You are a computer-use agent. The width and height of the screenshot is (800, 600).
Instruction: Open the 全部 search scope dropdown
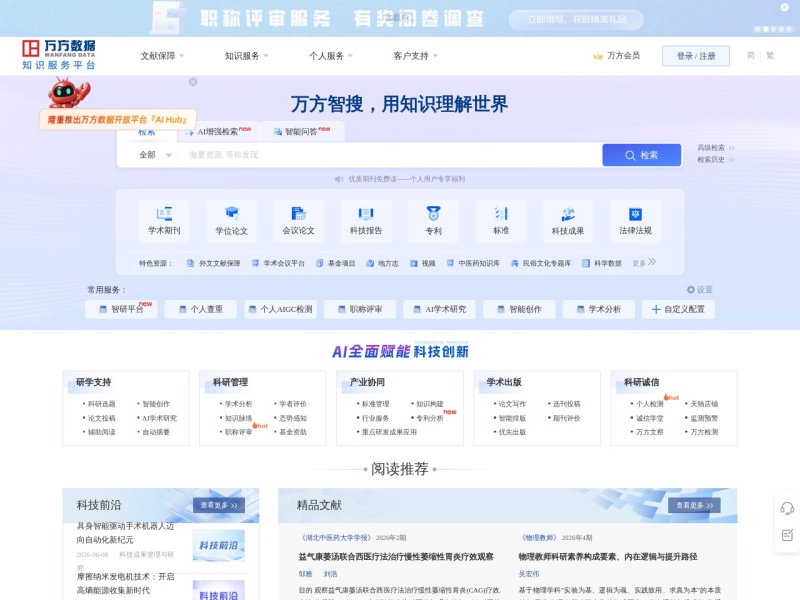[155, 155]
